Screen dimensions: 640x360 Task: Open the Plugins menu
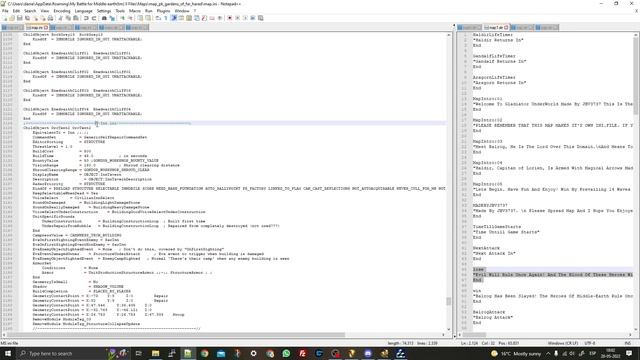coord(164,11)
